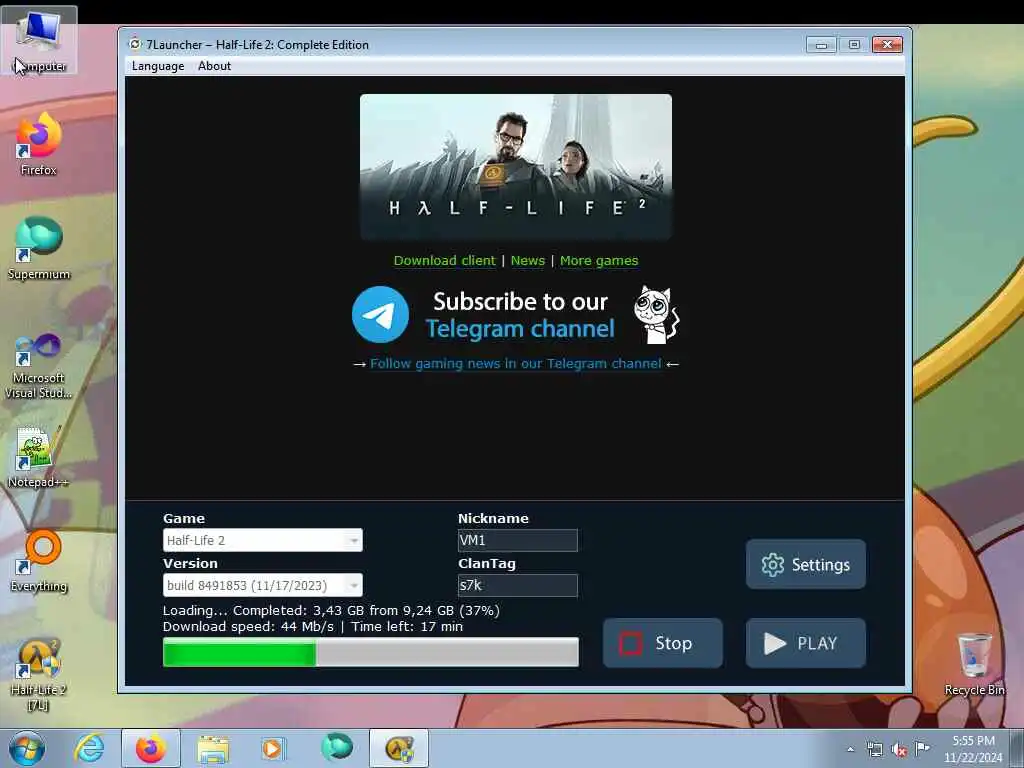This screenshot has width=1024, height=768.
Task: Select the Notepad++ desktop shortcut
Action: [38, 457]
